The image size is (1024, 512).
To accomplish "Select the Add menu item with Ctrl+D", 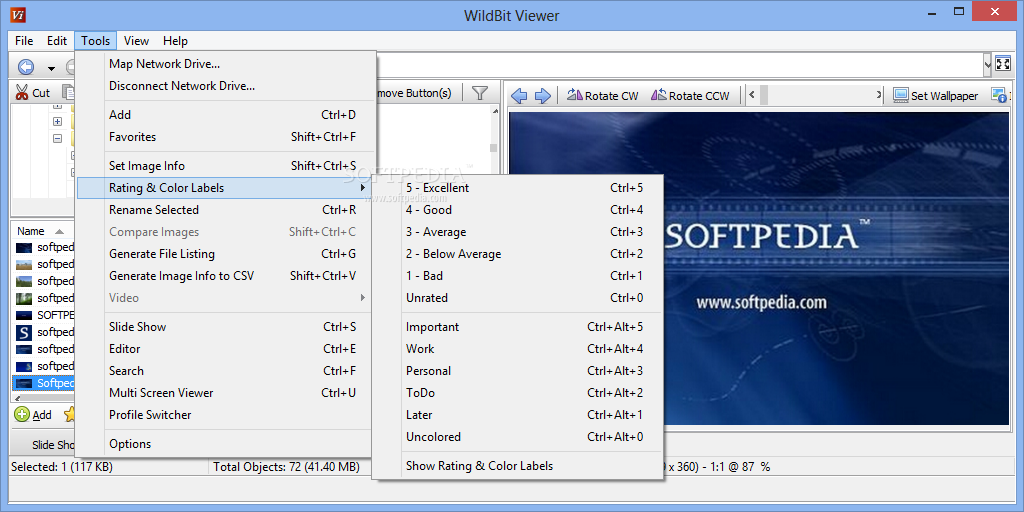I will [x=226, y=115].
